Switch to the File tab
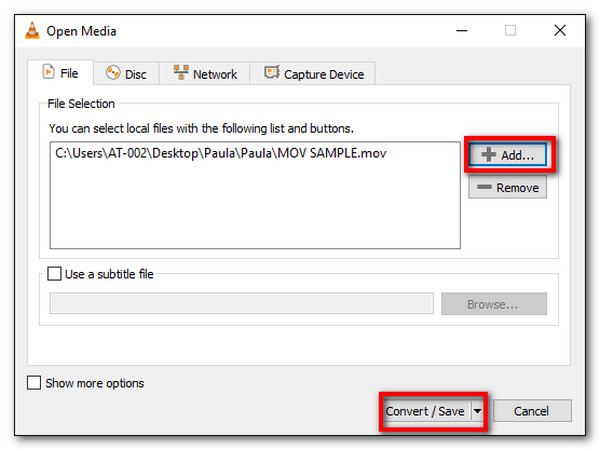The image size is (600, 450). pos(60,72)
